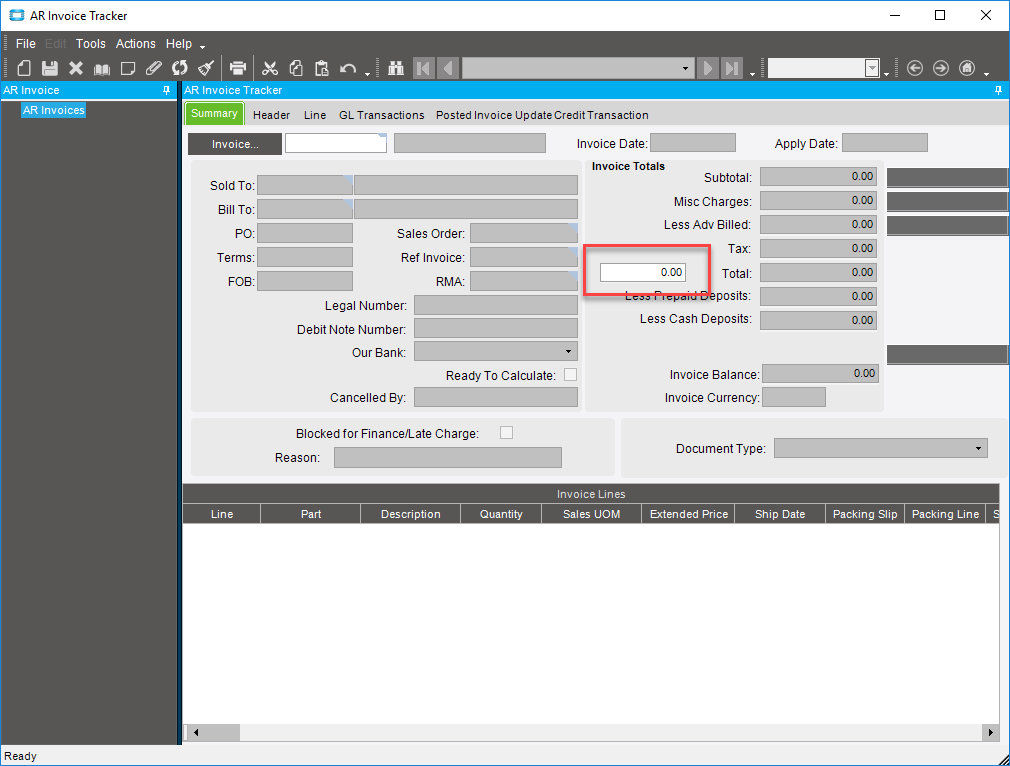
Task: Click the Print icon in toolbar
Action: [238, 68]
